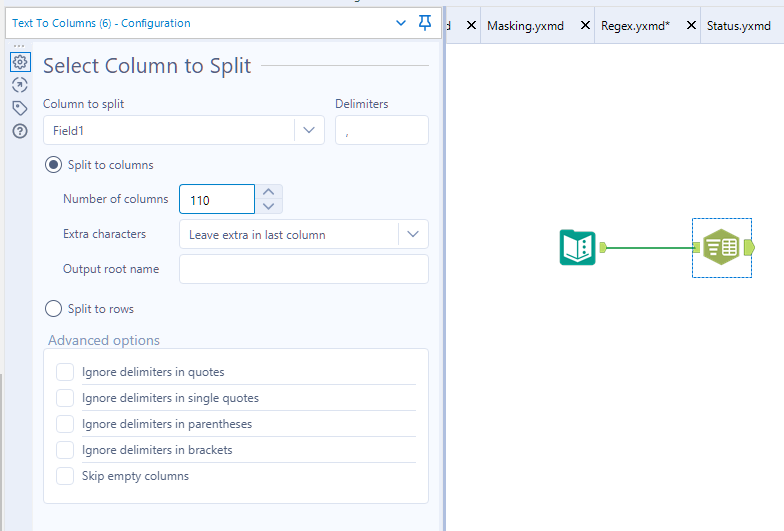This screenshot has width=784, height=531.
Task: Enable Ignore delimiters in quotes
Action: click(65, 372)
